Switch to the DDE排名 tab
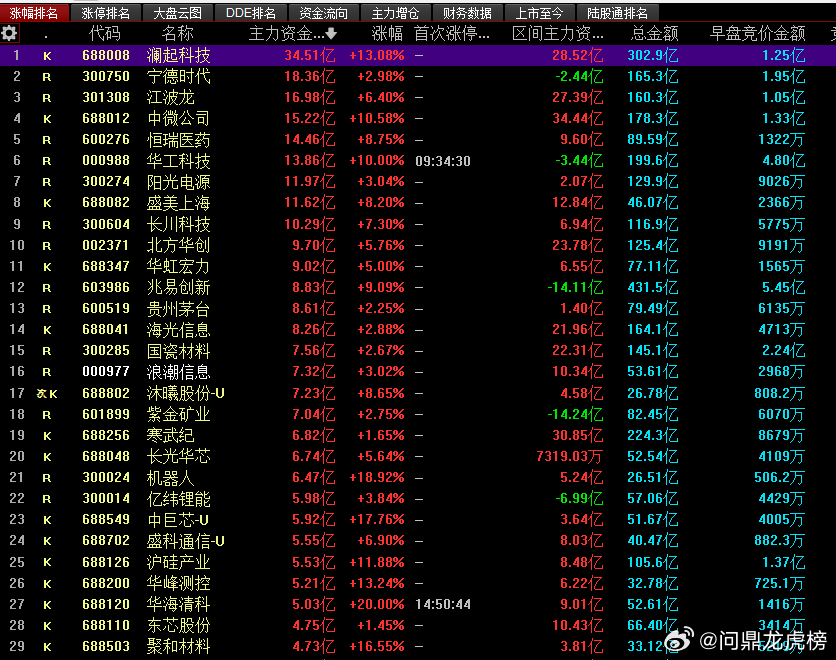The image size is (836, 660). (251, 13)
